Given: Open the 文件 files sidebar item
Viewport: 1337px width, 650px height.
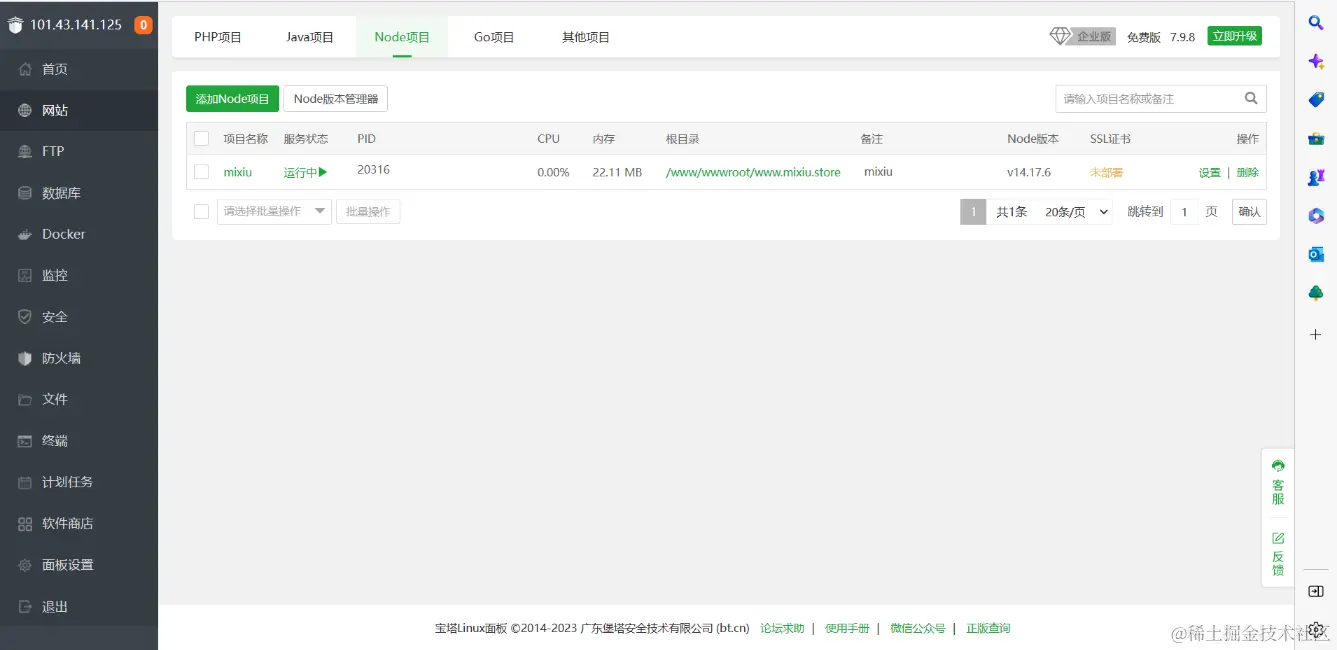Looking at the screenshot, I should (79, 399).
